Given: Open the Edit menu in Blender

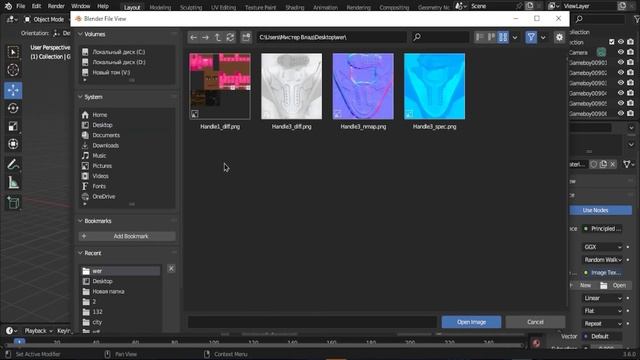Looking at the screenshot, I should (x=36, y=6).
